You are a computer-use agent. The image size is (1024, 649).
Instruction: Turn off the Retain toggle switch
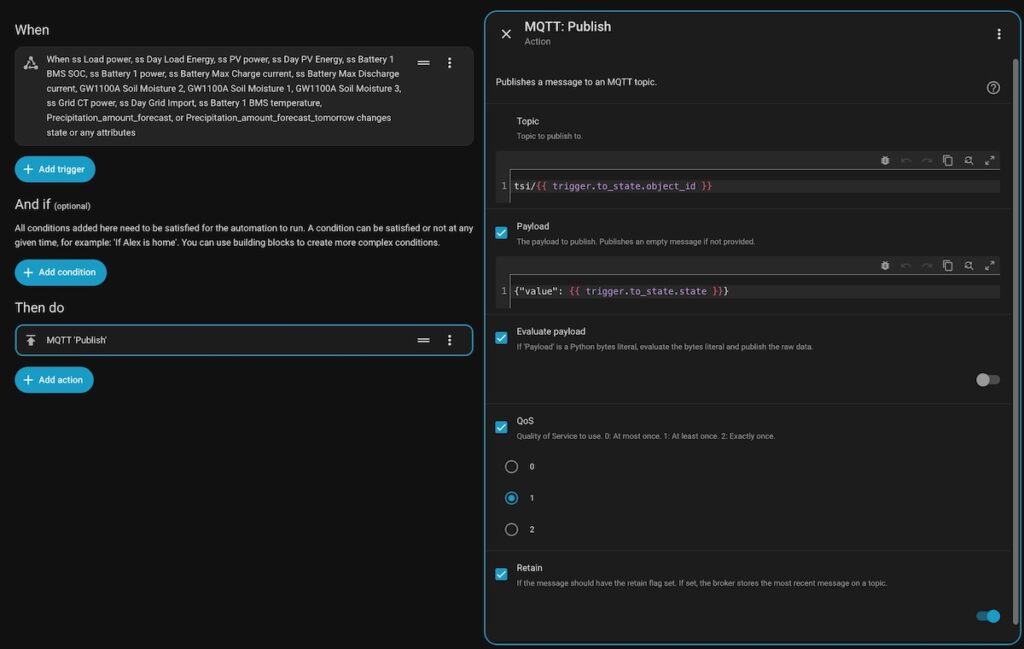tap(988, 616)
